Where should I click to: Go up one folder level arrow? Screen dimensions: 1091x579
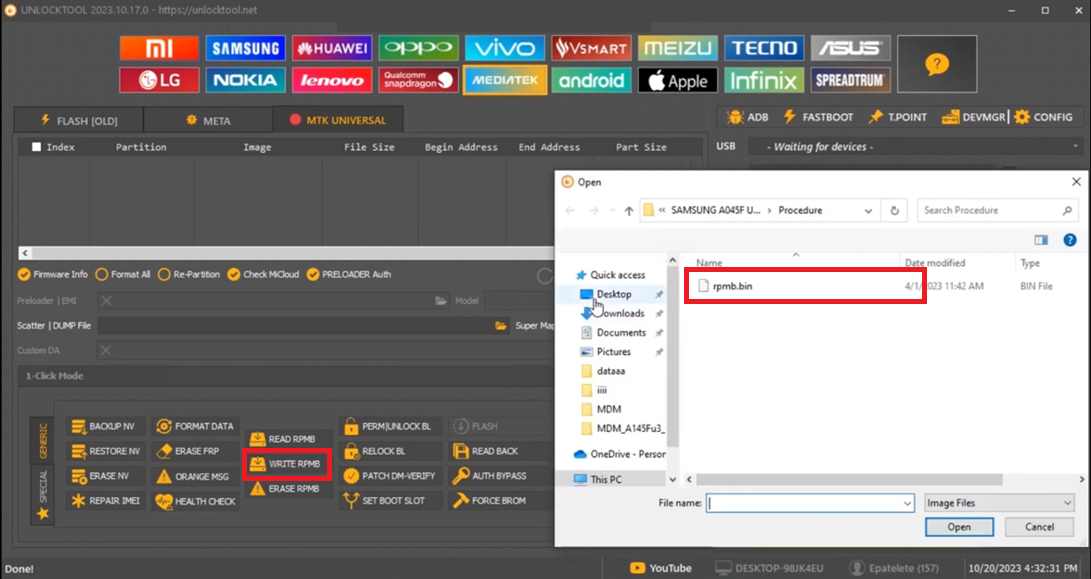[x=628, y=210]
